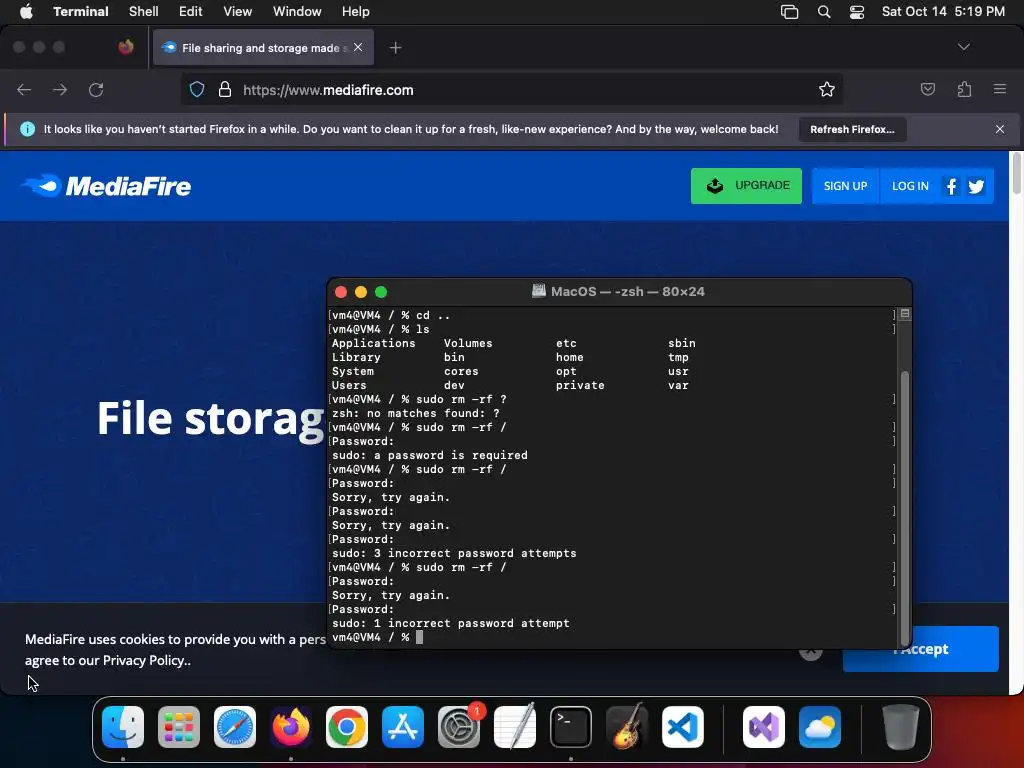1024x768 pixels.
Task: Open the Trash from the Dock
Action: coord(901,727)
